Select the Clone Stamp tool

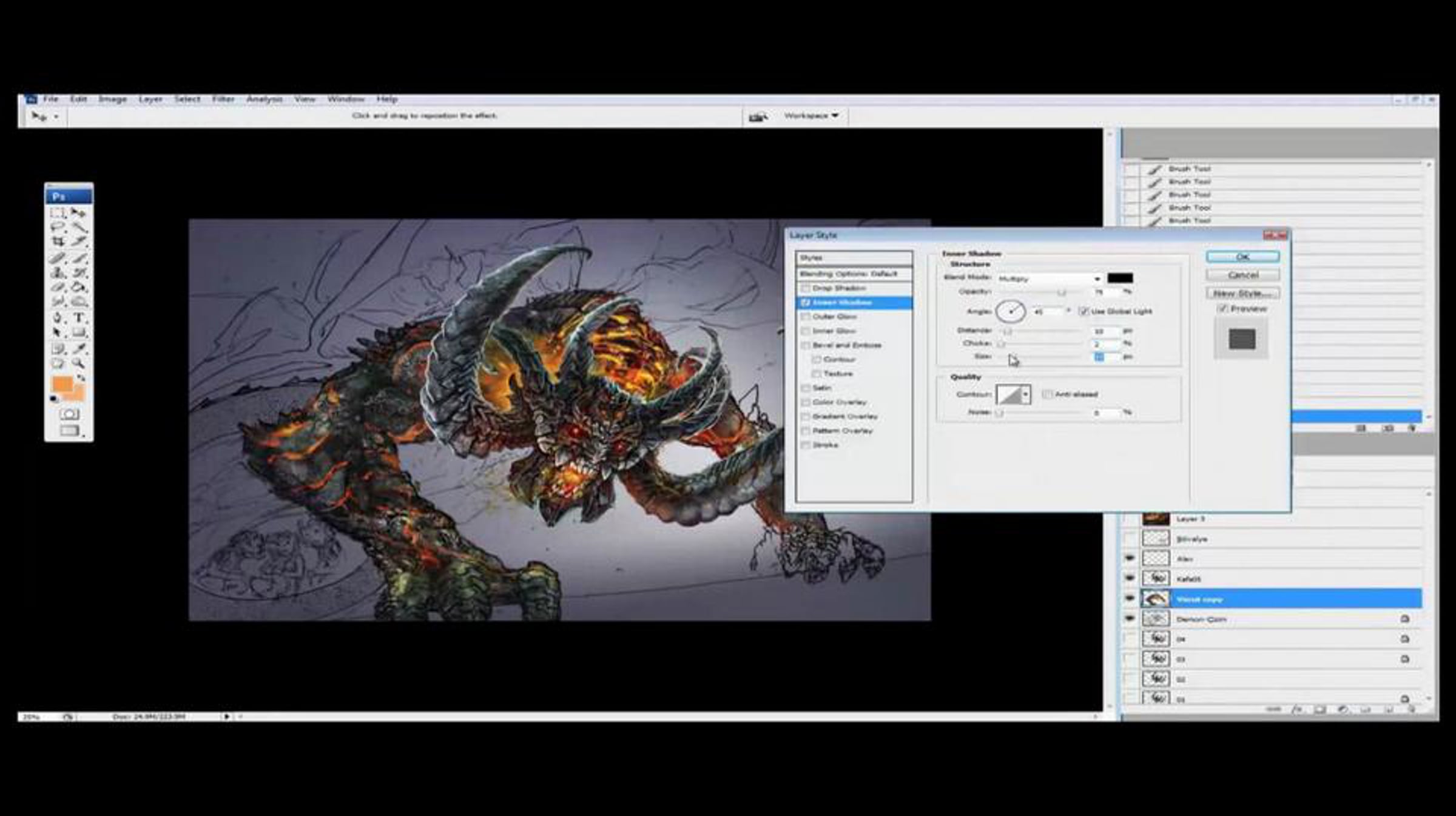[58, 273]
